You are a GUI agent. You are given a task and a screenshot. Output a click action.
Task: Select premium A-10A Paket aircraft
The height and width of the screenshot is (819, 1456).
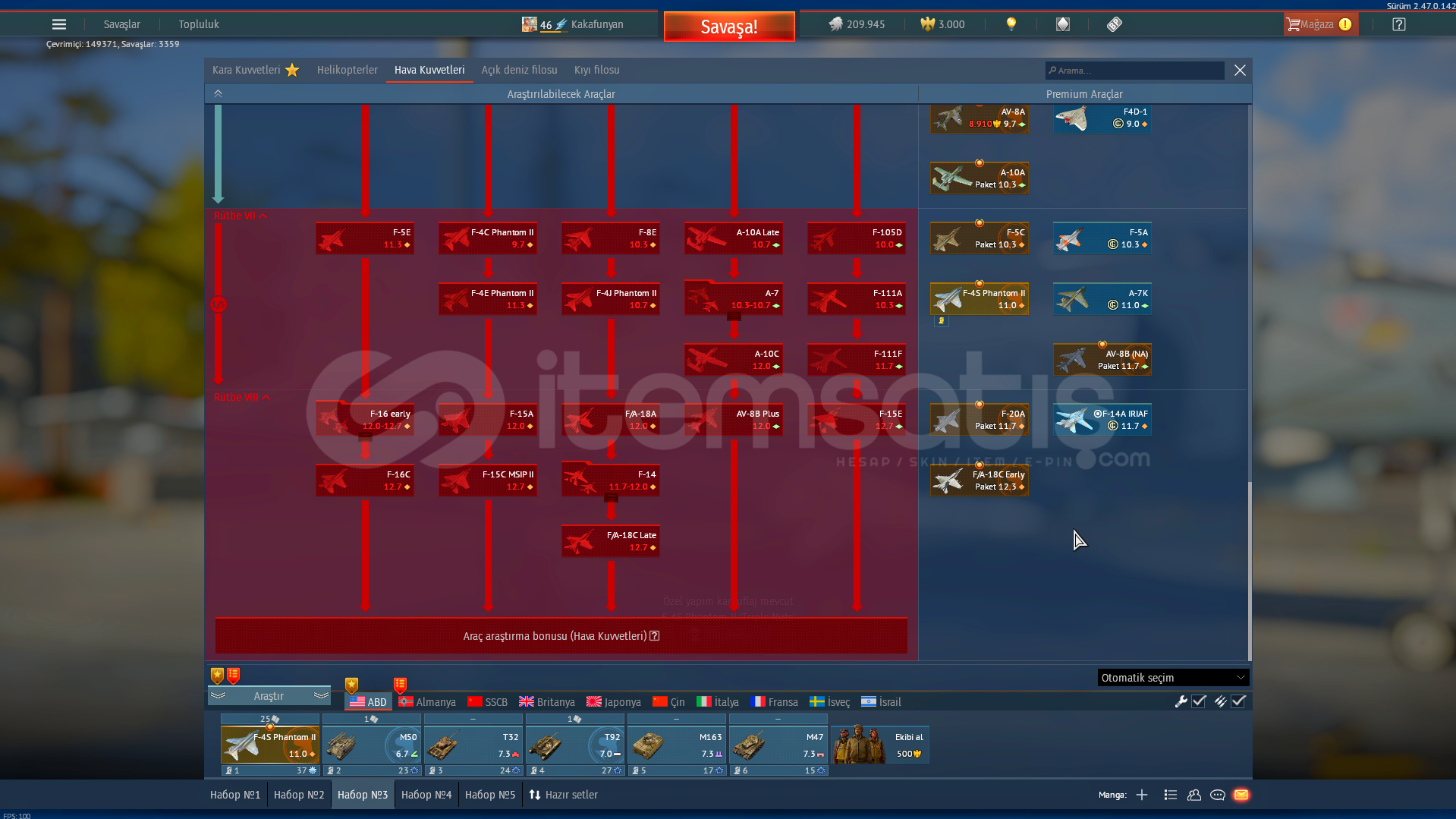pos(980,178)
